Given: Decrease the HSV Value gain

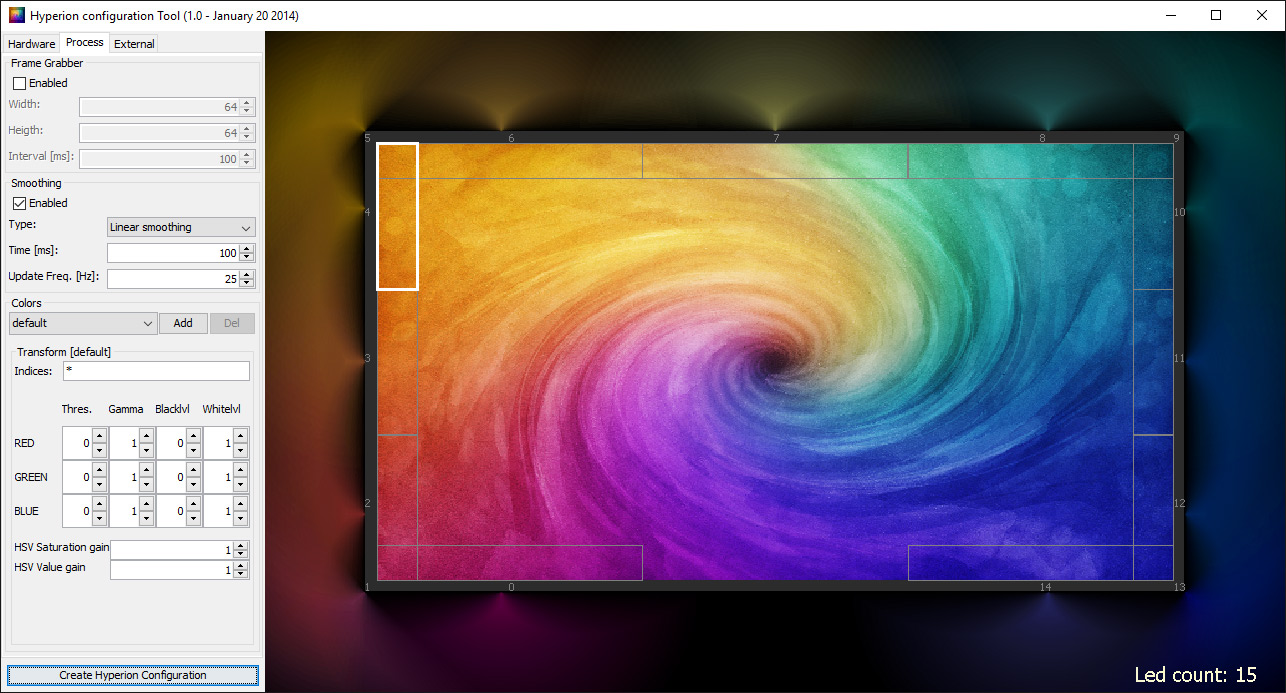Looking at the screenshot, I should [x=241, y=574].
